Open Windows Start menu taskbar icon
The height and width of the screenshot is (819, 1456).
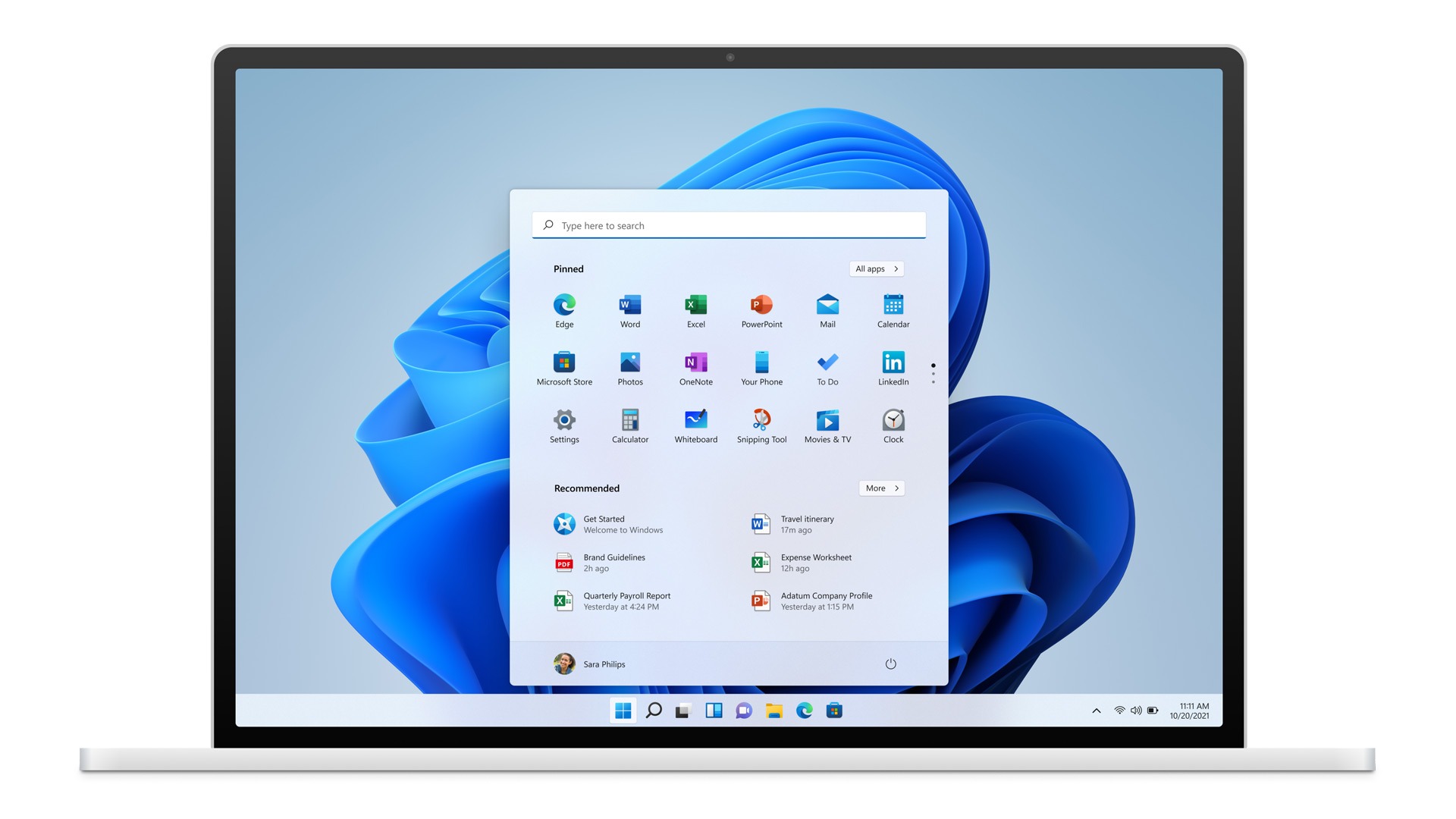[x=620, y=710]
